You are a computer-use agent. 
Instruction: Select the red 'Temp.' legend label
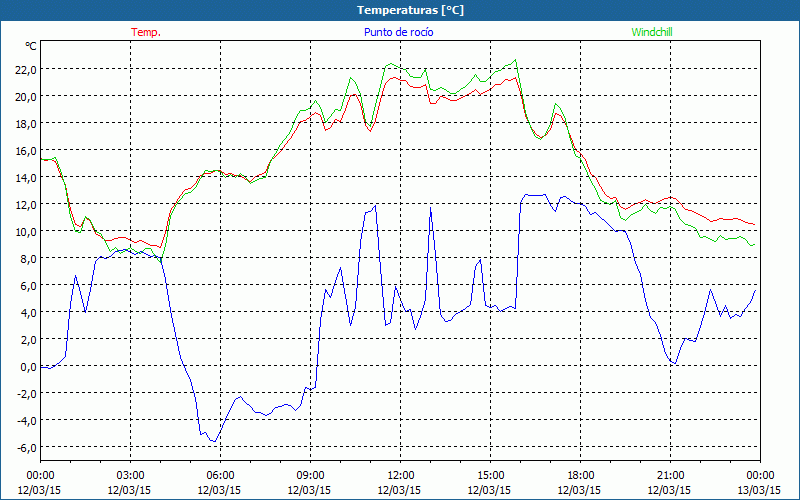[146, 32]
